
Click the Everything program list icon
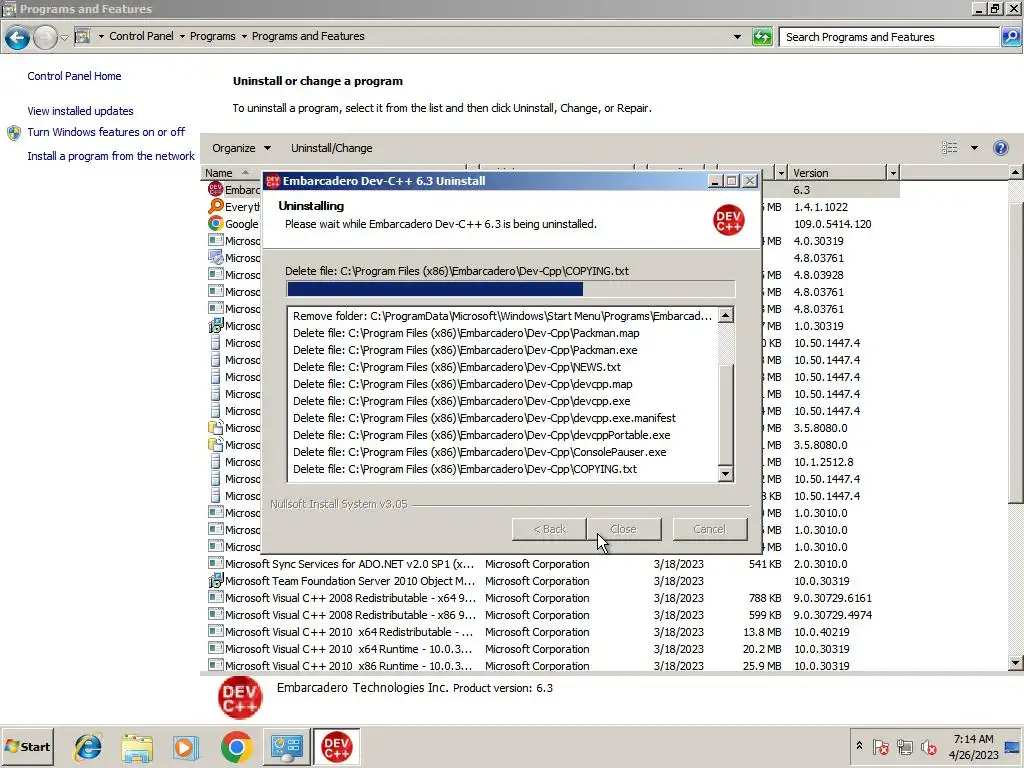click(x=216, y=206)
